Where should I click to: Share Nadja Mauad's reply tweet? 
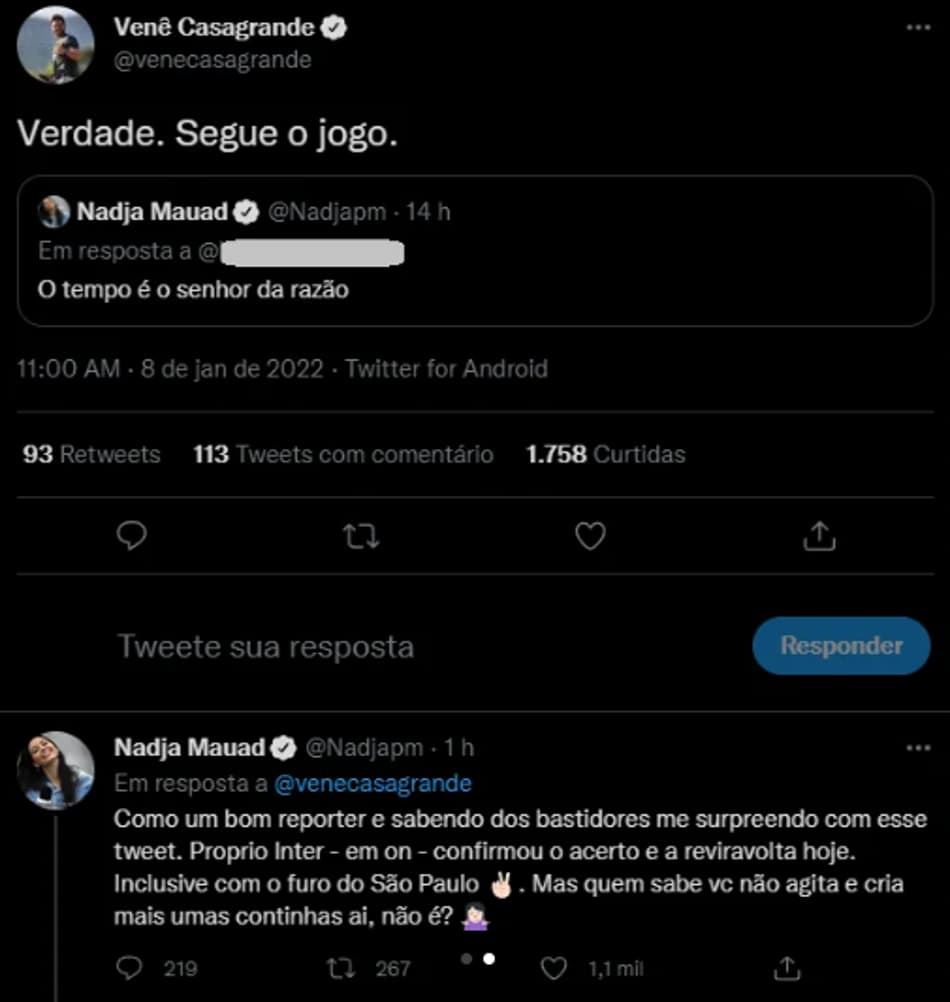pyautogui.click(x=787, y=967)
